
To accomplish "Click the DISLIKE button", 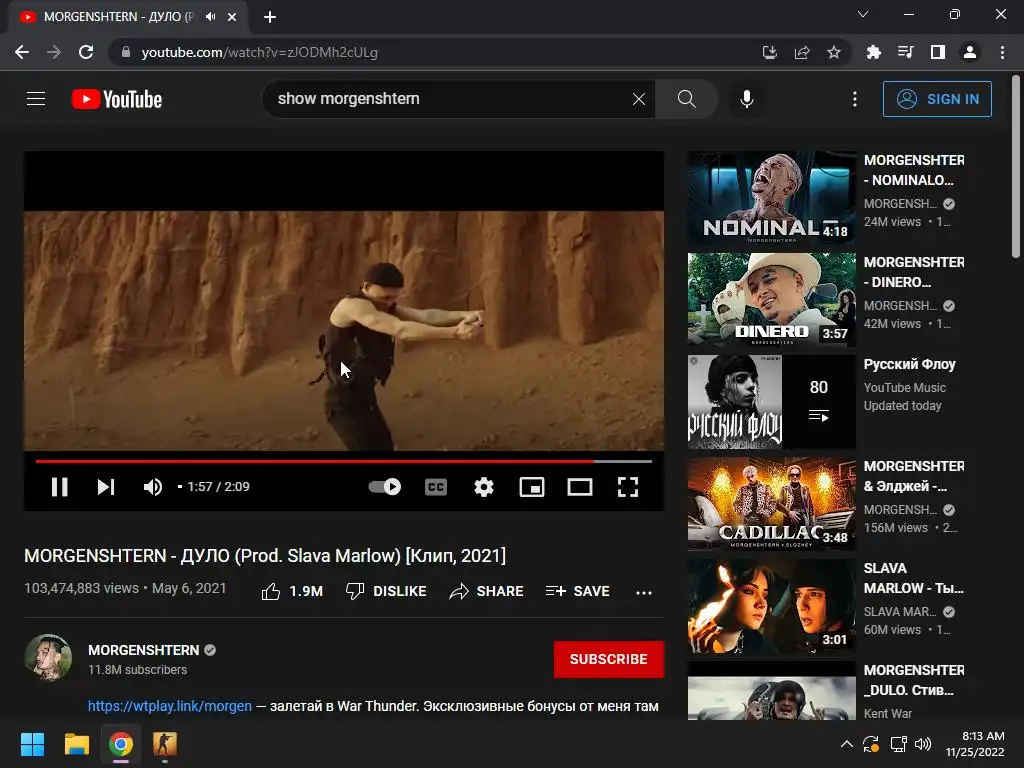I will tap(386, 592).
